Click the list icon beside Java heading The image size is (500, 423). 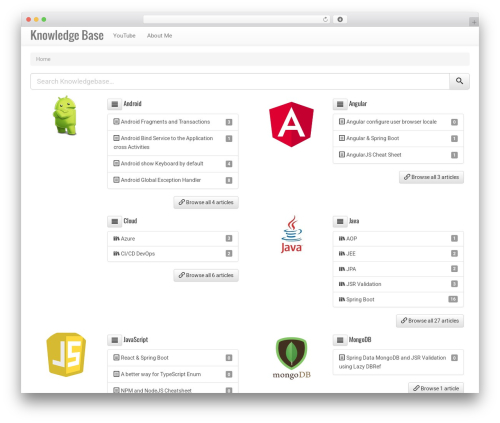tap(340, 221)
